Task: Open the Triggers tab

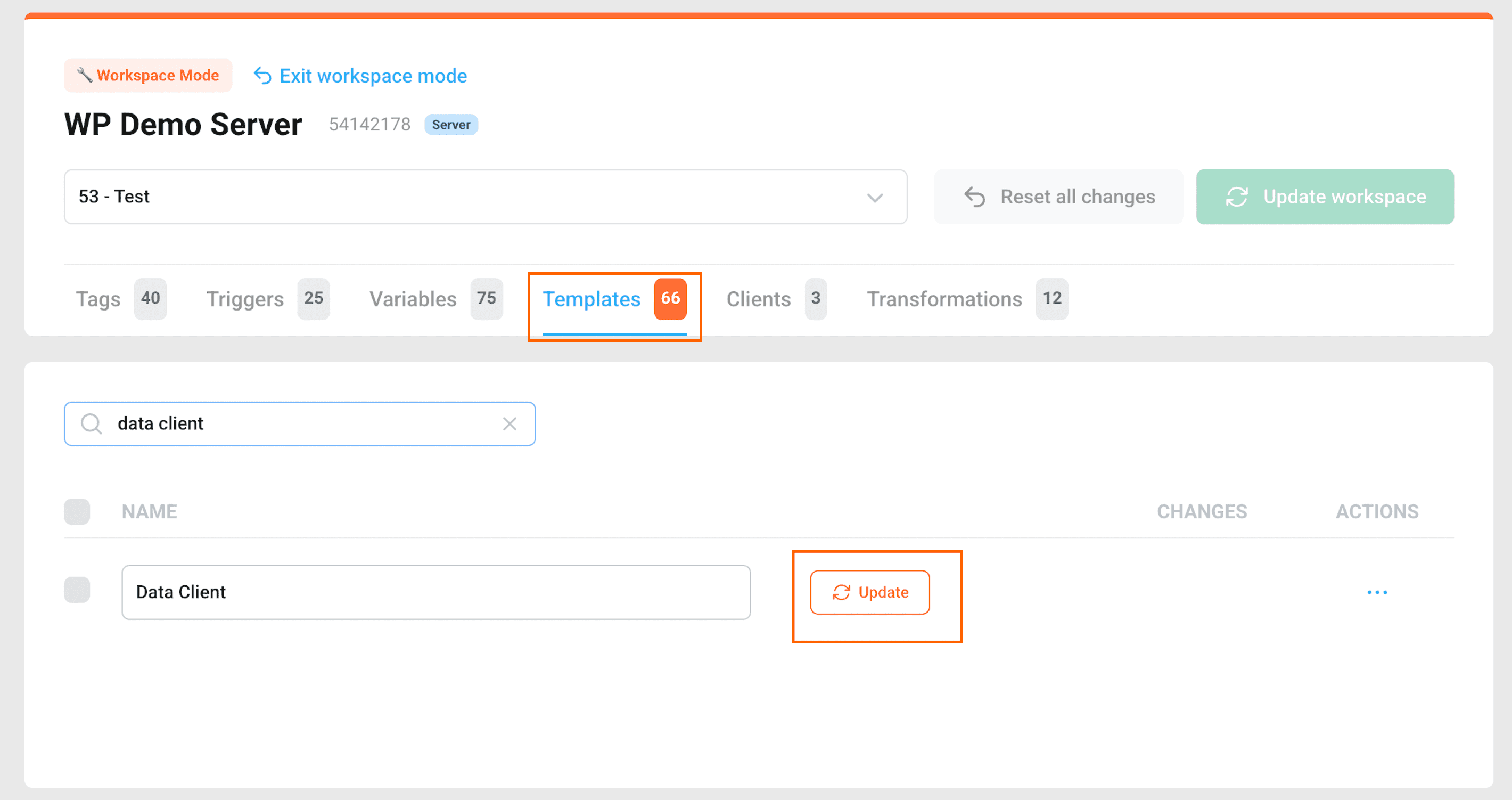Action: pos(245,299)
